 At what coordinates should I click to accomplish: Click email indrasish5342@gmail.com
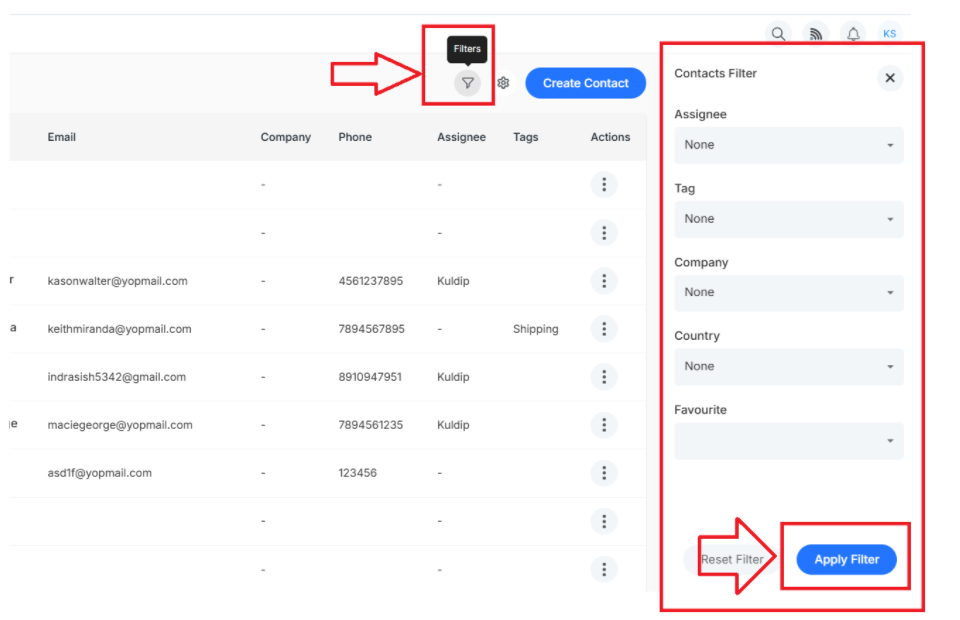click(117, 377)
